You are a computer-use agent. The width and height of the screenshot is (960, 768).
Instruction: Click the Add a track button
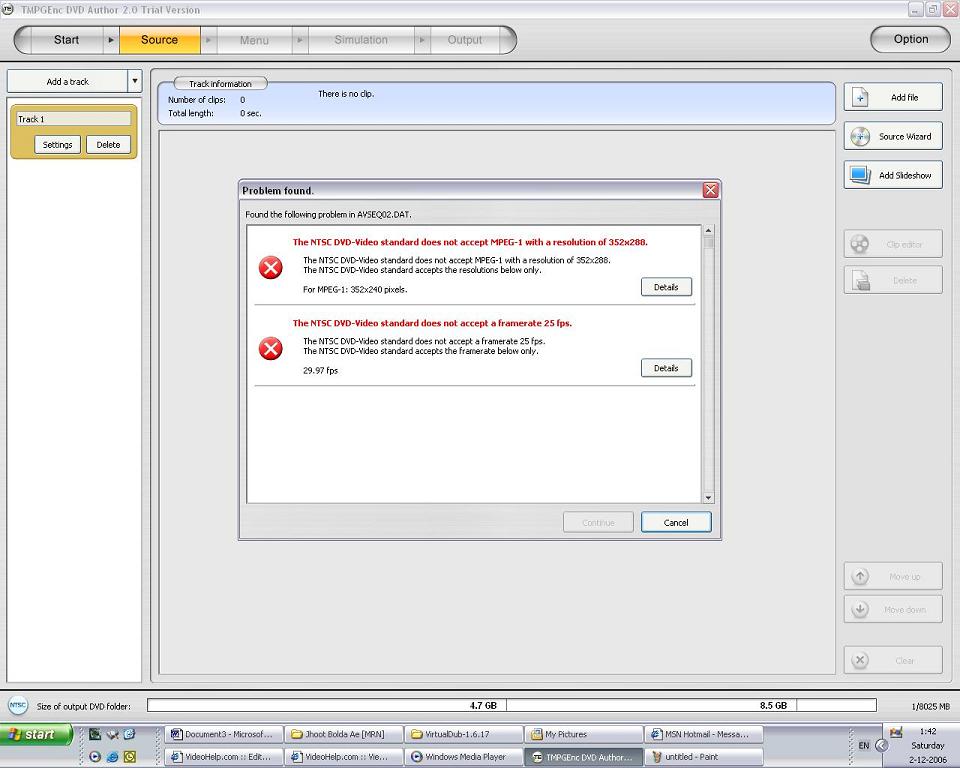67,81
